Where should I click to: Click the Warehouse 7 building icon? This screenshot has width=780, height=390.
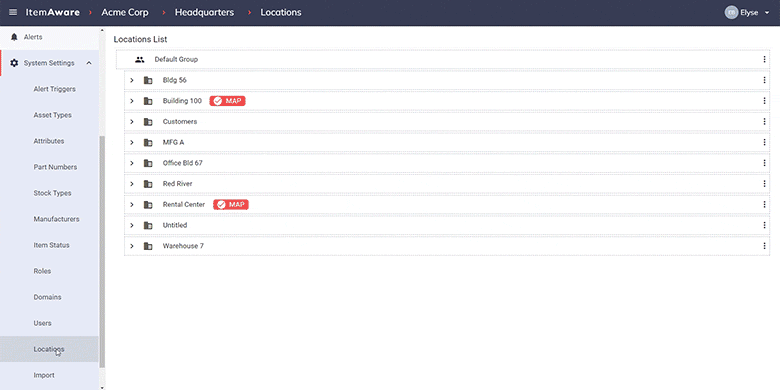point(148,246)
